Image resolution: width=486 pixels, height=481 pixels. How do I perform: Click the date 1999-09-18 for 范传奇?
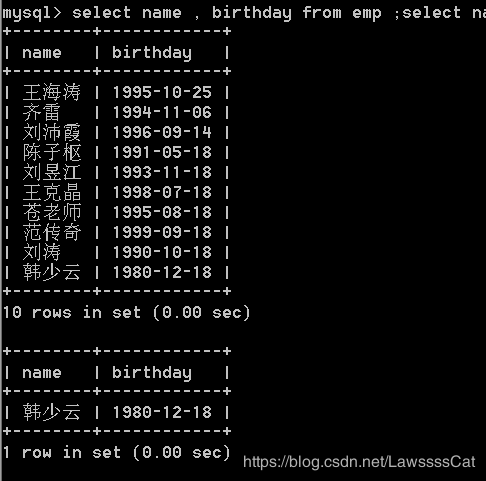pos(162,232)
